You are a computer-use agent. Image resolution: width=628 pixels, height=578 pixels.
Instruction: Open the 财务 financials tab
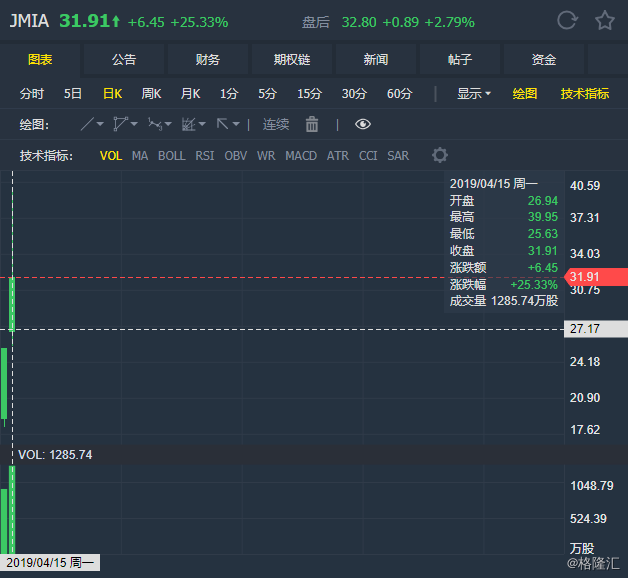208,59
